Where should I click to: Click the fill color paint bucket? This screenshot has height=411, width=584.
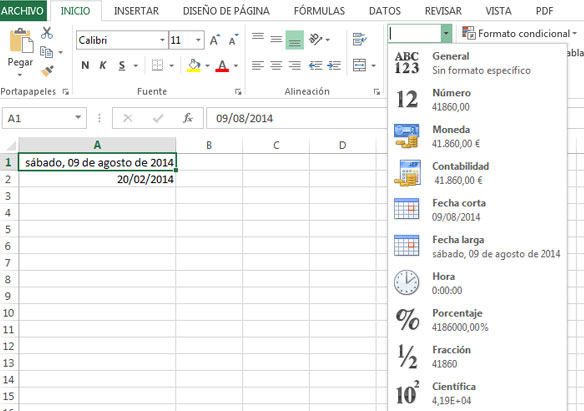[194, 66]
